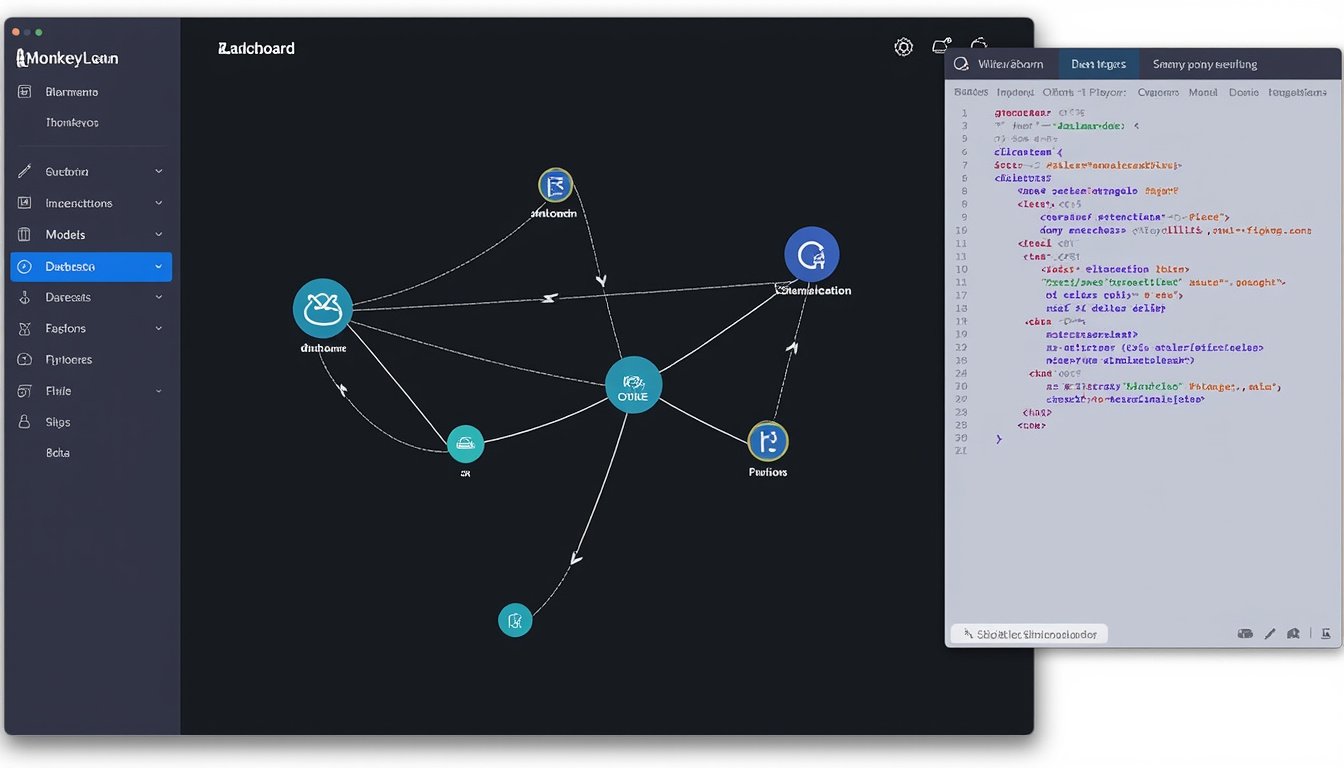The height and width of the screenshot is (768, 1344).
Task: Click the pencil edit icon below the code editor
Action: click(x=1269, y=633)
